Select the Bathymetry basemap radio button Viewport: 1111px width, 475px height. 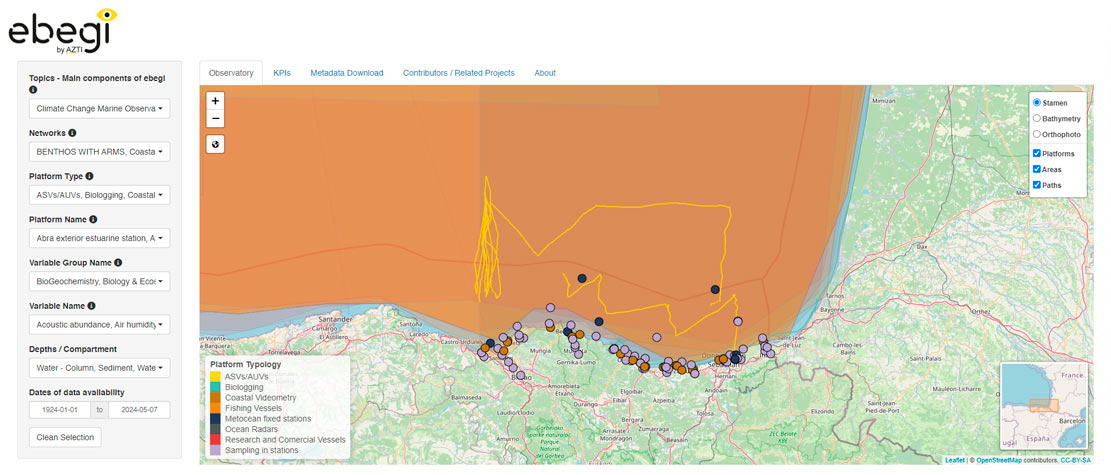[x=1037, y=118]
